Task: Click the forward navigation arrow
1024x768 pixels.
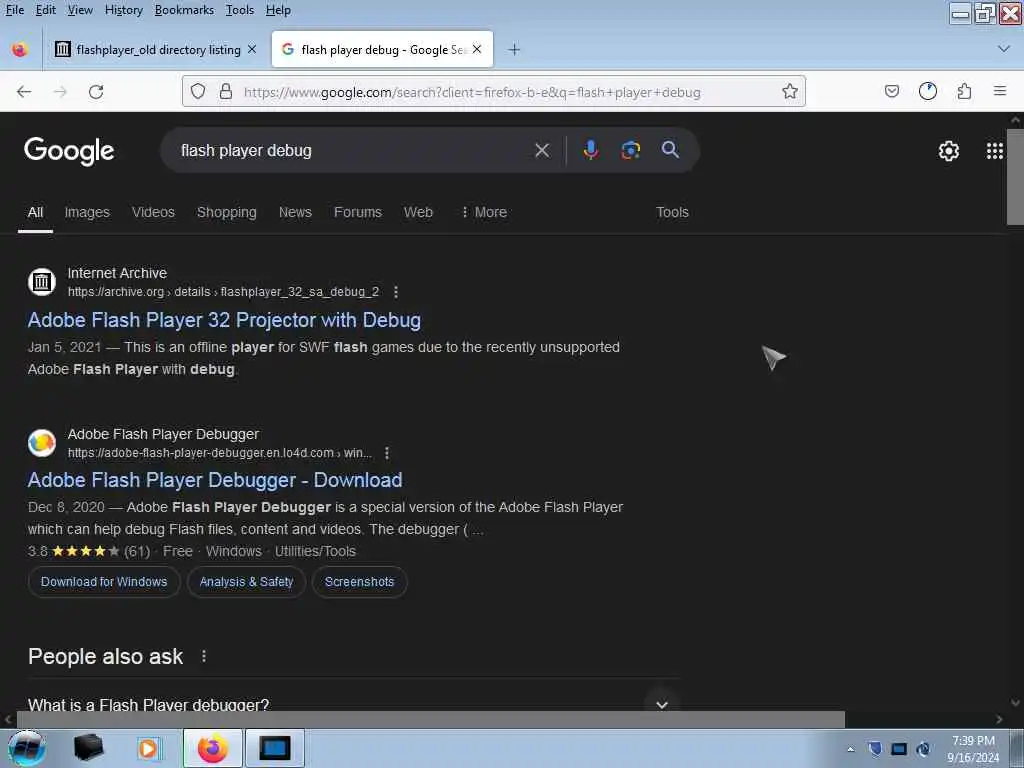Action: [60, 92]
